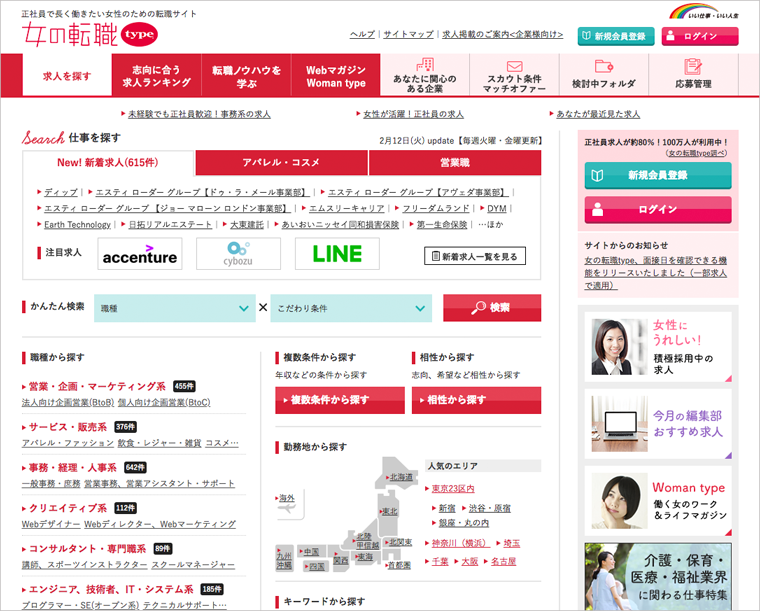Open あなたが最近見た求人 link
The image size is (760, 611).
(x=598, y=114)
